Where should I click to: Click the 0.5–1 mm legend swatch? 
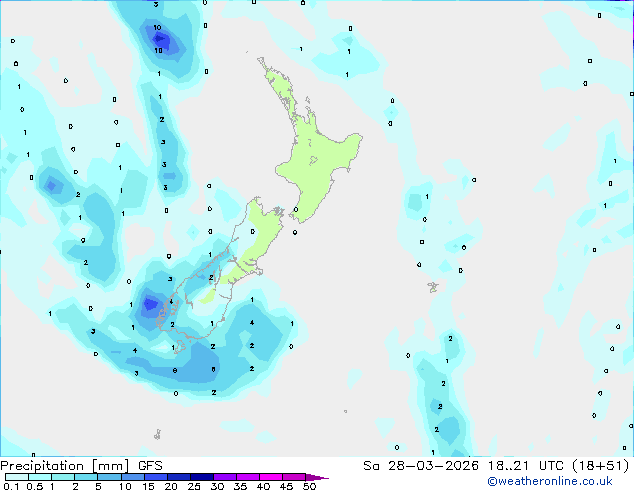point(40,477)
